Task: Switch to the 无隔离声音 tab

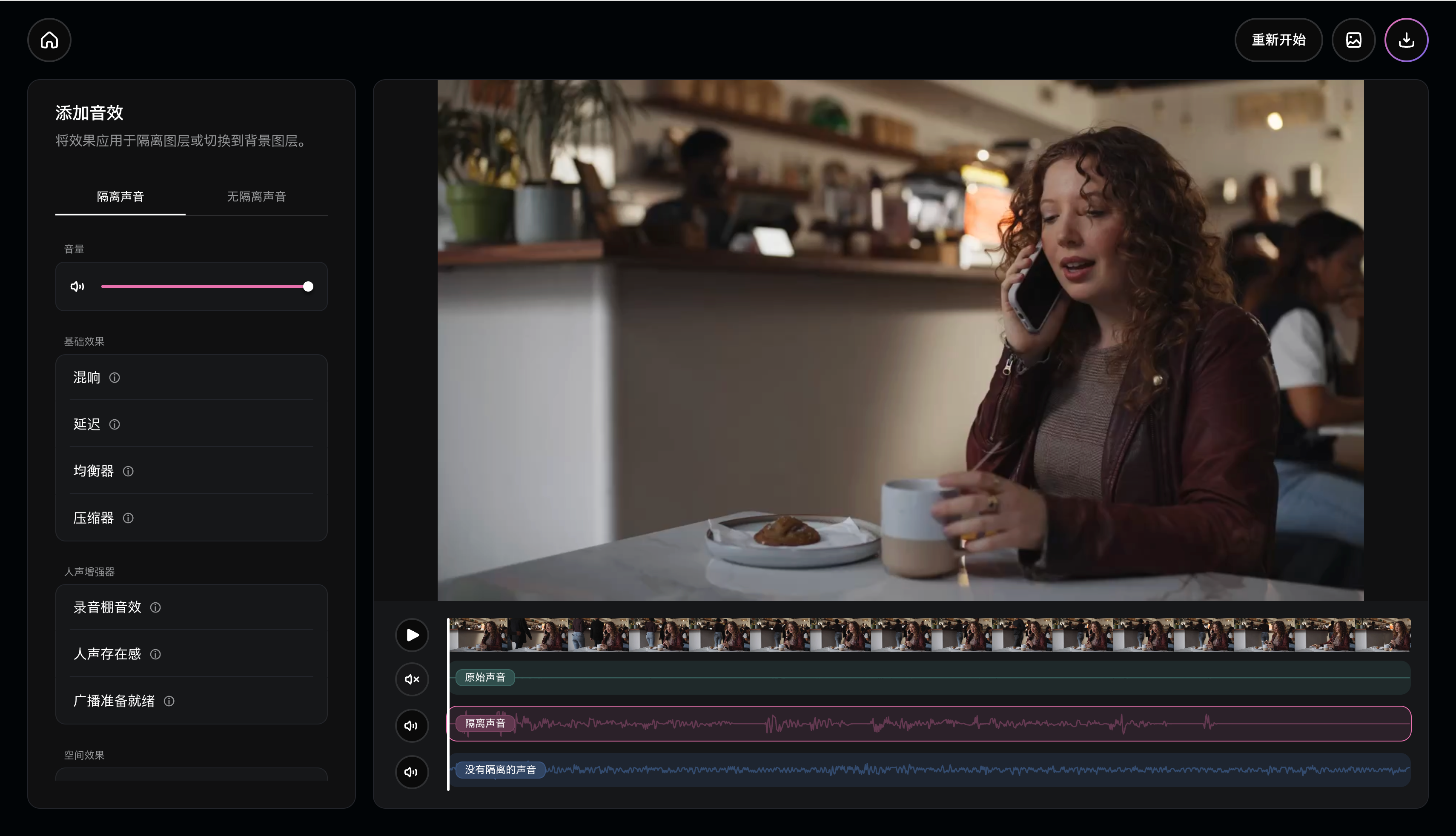Action: tap(256, 197)
